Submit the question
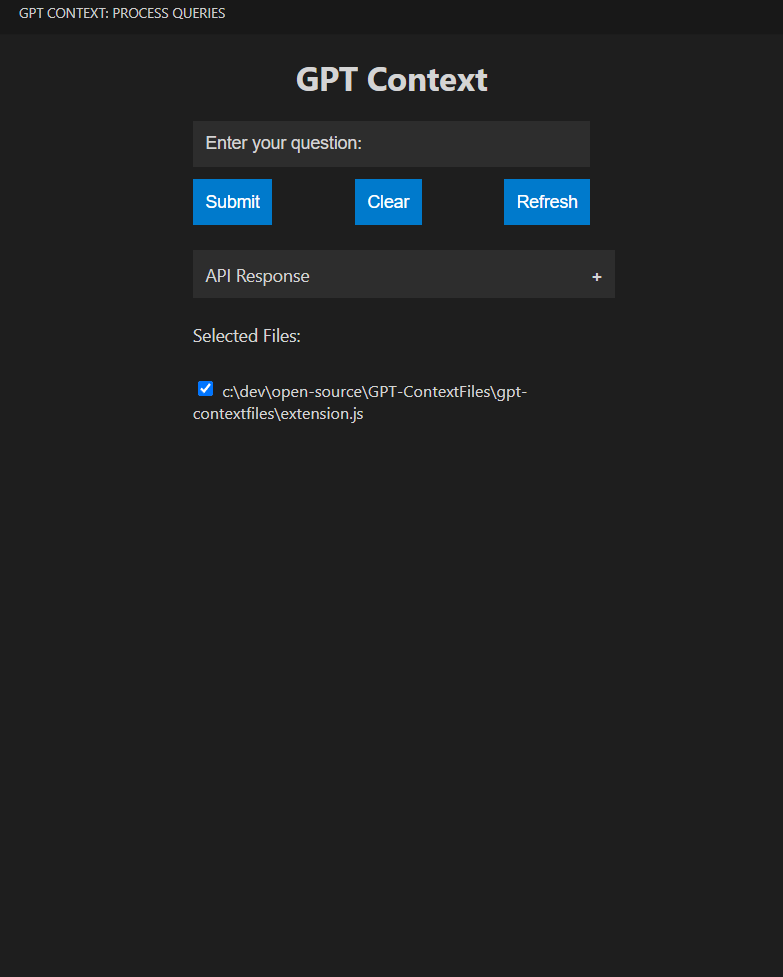783x977 pixels. [x=232, y=202]
